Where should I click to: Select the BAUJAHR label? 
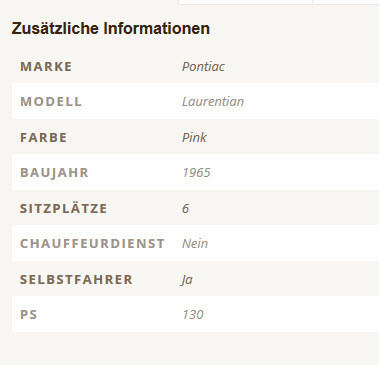point(54,173)
